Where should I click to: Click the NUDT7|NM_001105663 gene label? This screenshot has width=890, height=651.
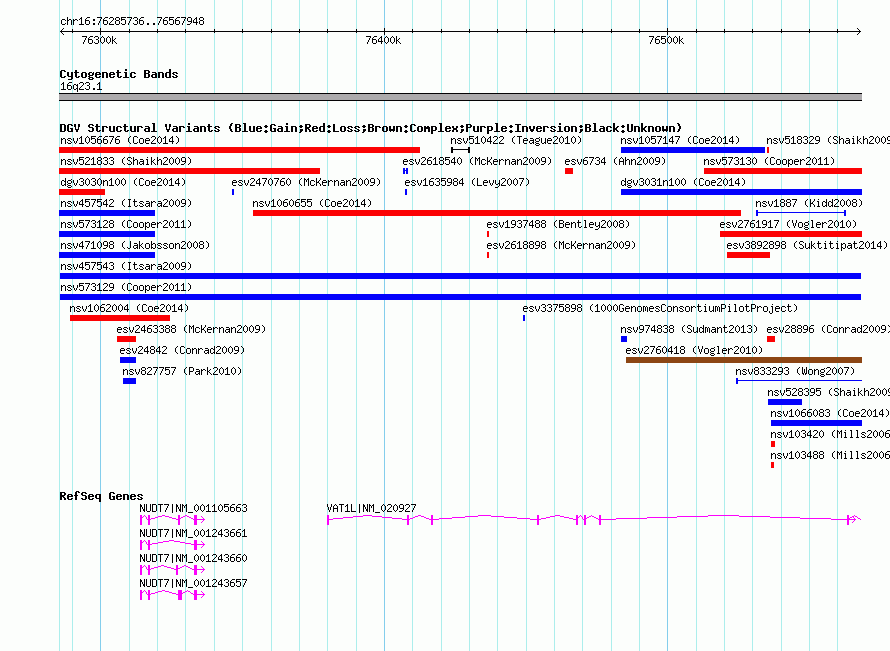pyautogui.click(x=194, y=509)
